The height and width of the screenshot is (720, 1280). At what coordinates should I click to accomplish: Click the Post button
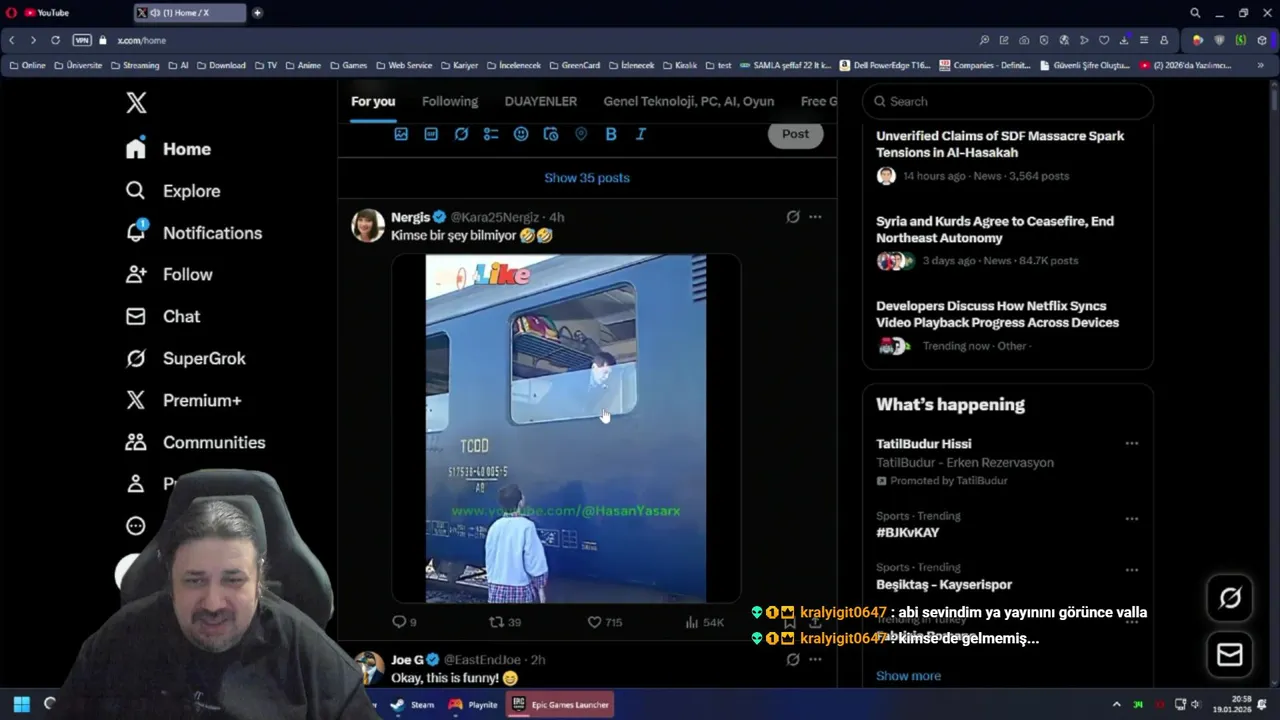point(796,134)
